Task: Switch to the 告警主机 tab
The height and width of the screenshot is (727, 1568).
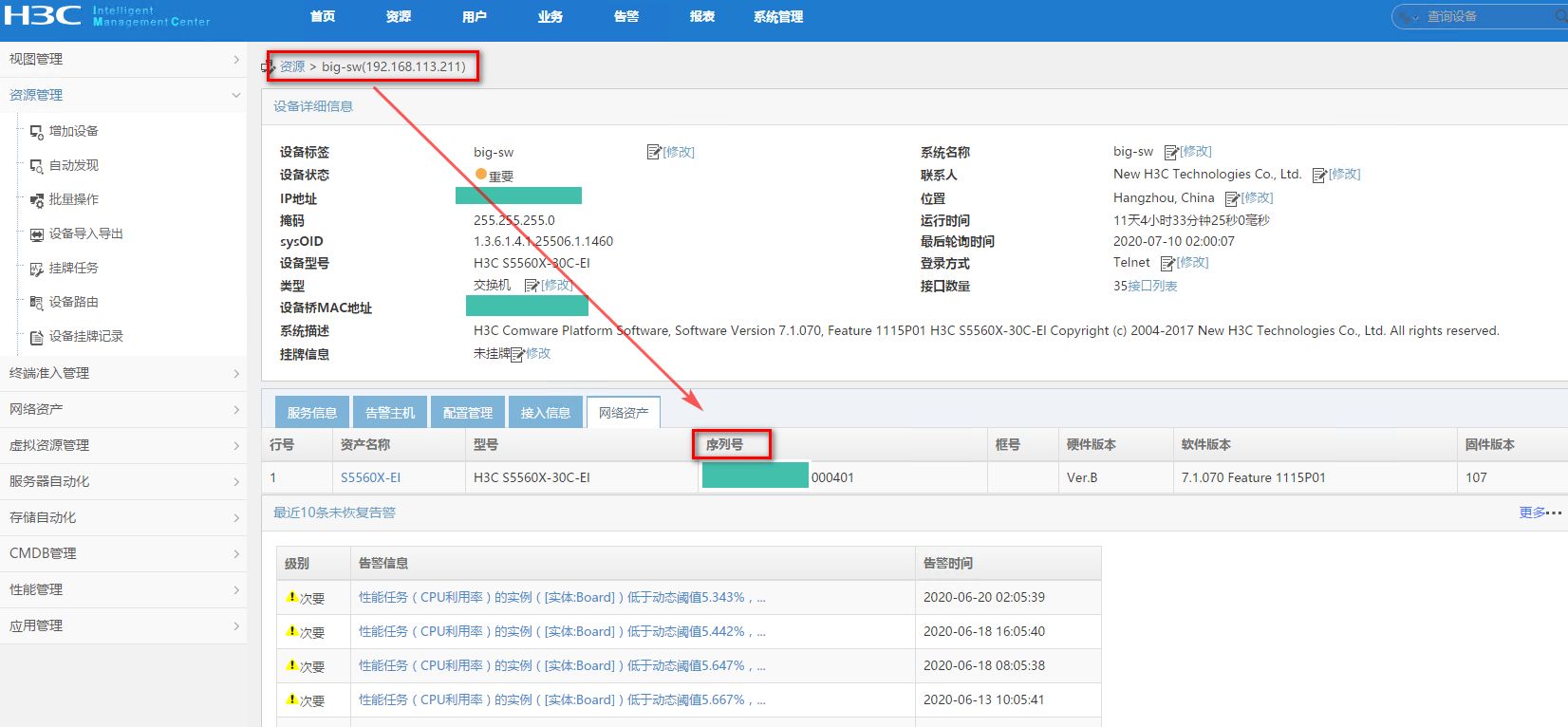Action: (390, 412)
